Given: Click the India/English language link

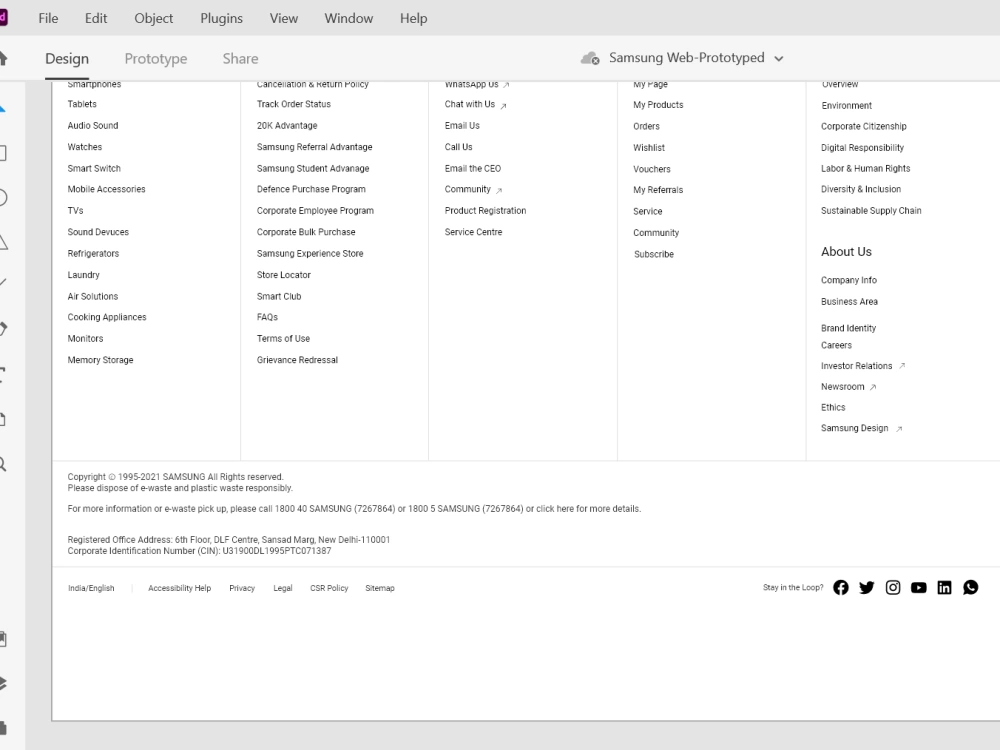Looking at the screenshot, I should pos(91,588).
